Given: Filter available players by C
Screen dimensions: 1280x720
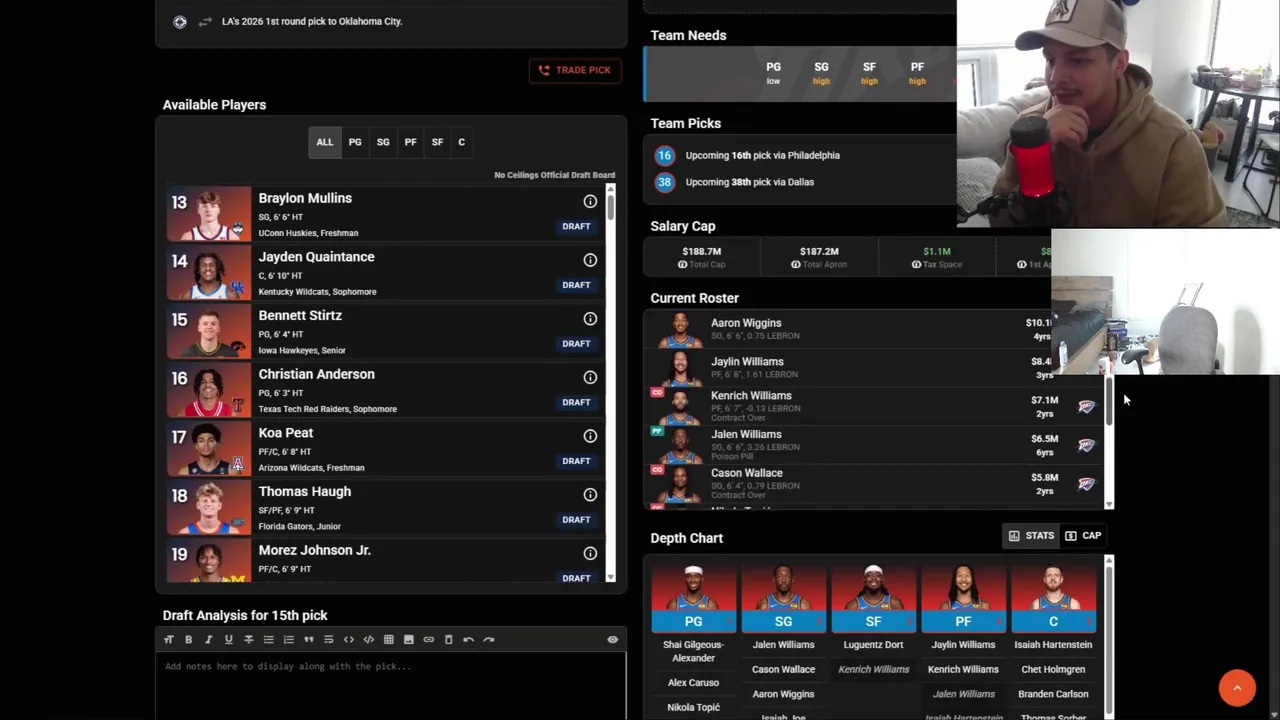Looking at the screenshot, I should tap(461, 142).
